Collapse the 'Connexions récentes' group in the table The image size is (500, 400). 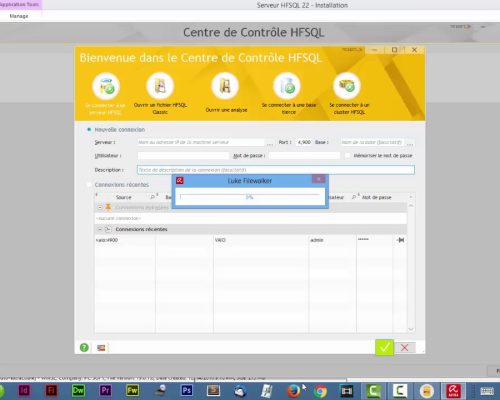click(100, 229)
